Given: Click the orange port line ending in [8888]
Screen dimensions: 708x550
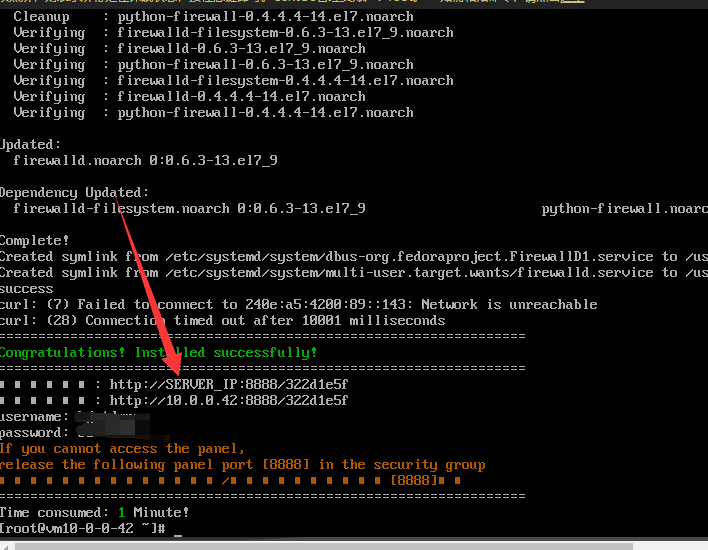Looking at the screenshot, I should 230,480.
